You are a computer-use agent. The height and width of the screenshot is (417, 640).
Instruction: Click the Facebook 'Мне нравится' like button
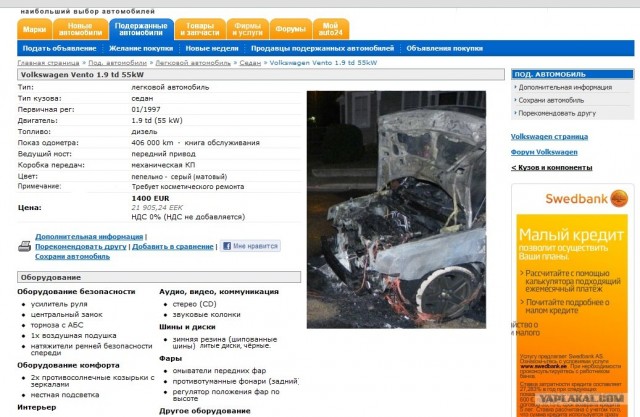pyautogui.click(x=250, y=246)
